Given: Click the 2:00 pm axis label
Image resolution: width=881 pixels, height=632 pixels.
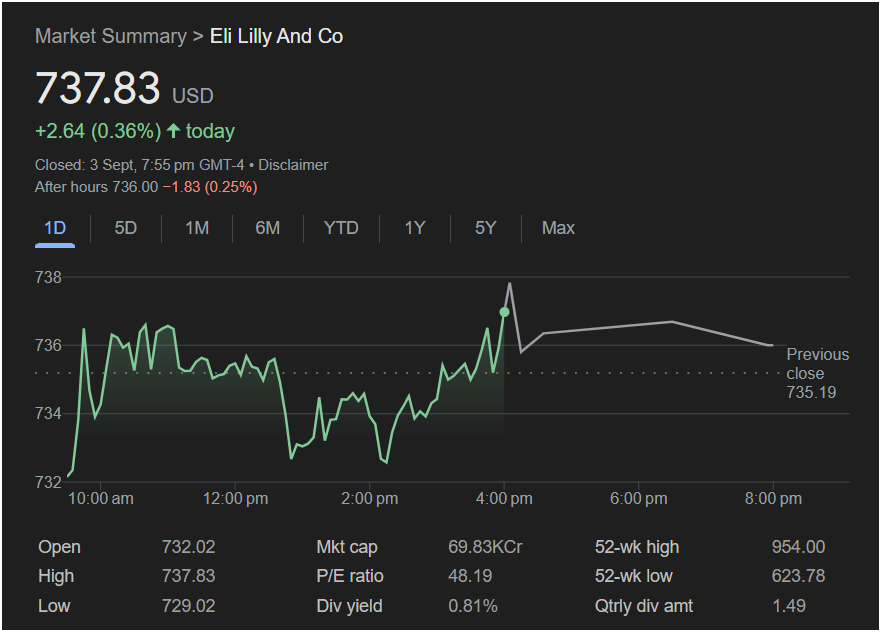Looking at the screenshot, I should (370, 499).
